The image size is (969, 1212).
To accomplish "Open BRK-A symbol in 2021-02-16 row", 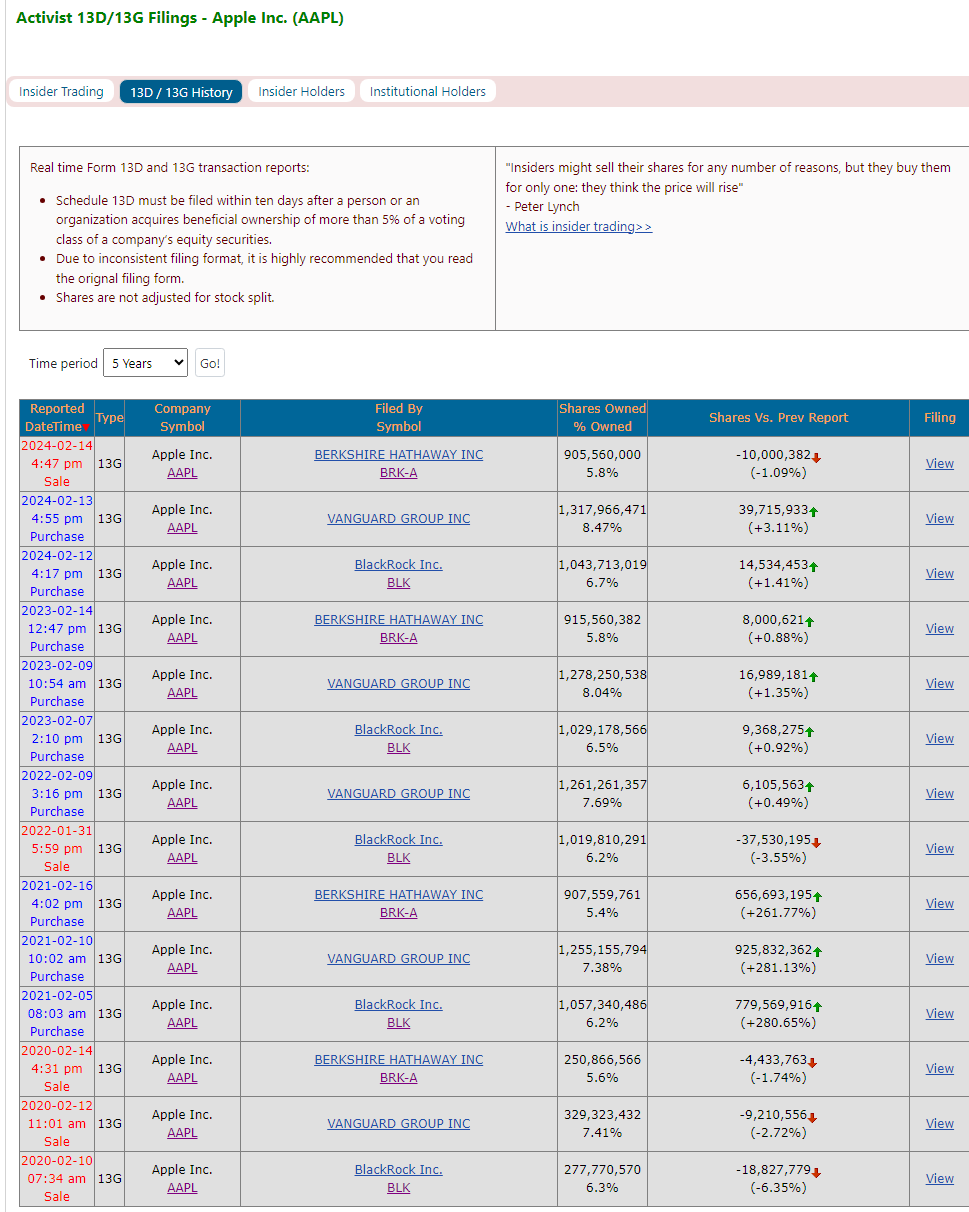I will (399, 913).
